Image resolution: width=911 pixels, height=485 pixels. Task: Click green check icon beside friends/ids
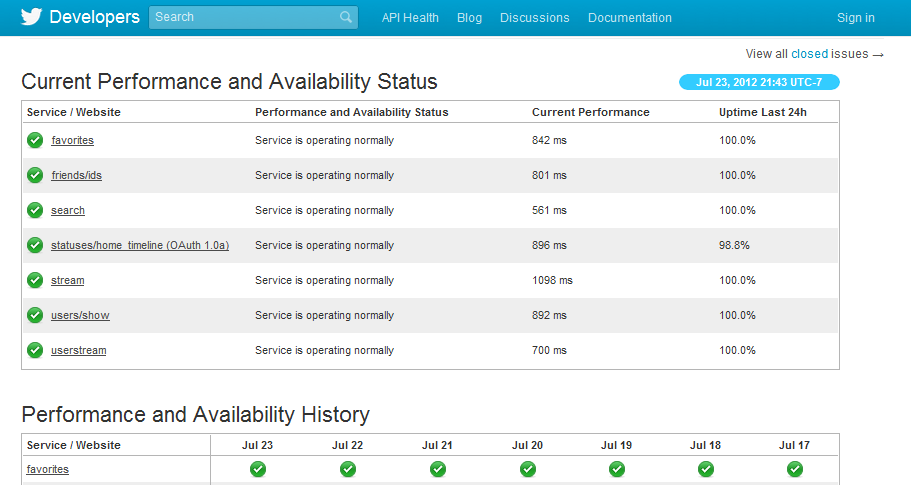pos(35,175)
